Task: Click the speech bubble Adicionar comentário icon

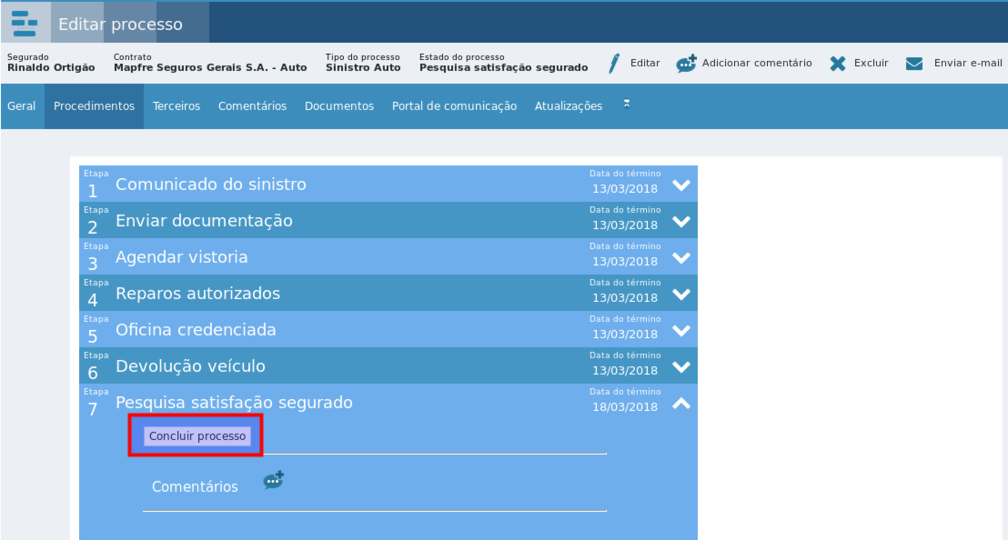Action: tap(686, 63)
